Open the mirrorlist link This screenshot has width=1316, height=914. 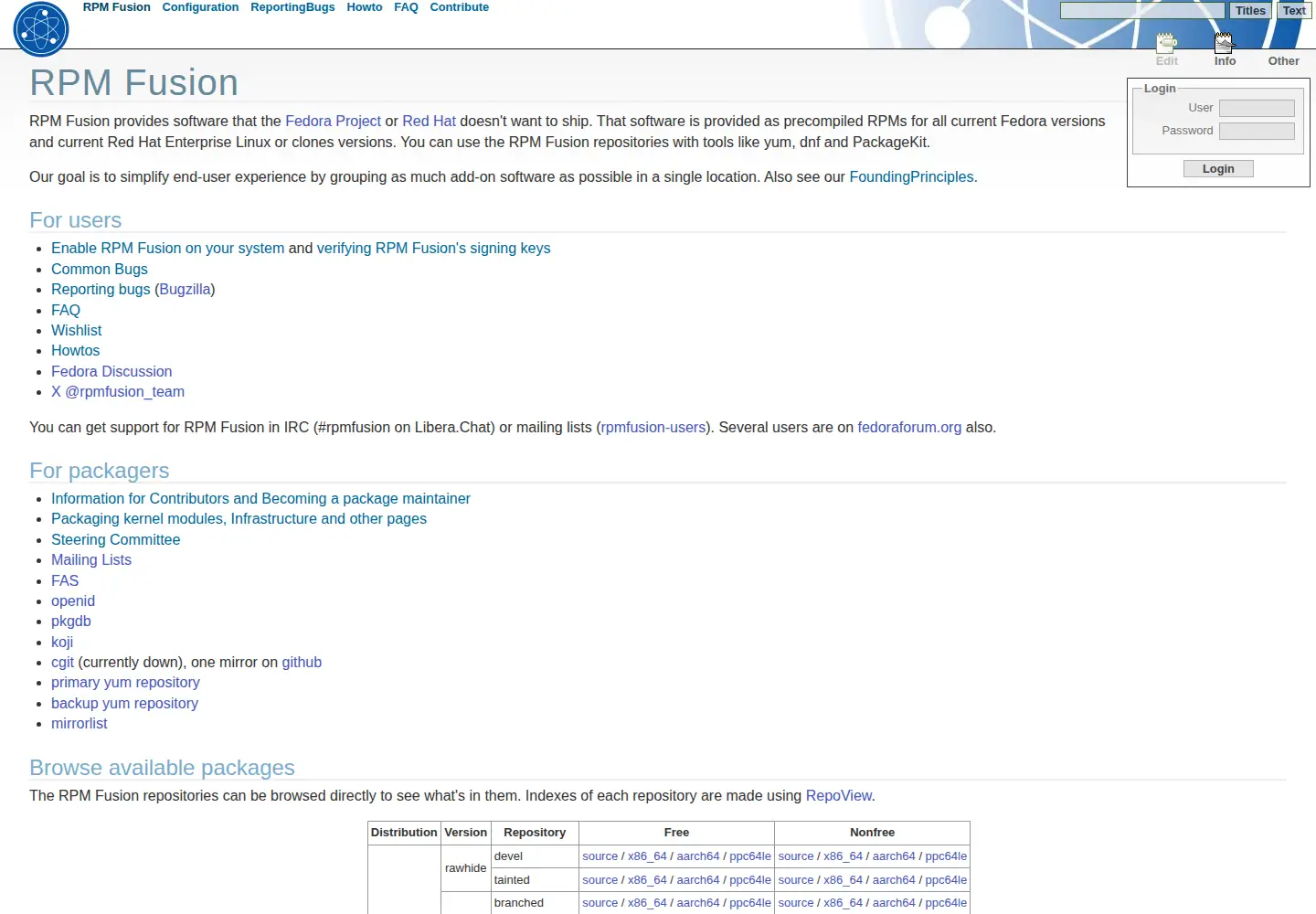click(x=80, y=723)
